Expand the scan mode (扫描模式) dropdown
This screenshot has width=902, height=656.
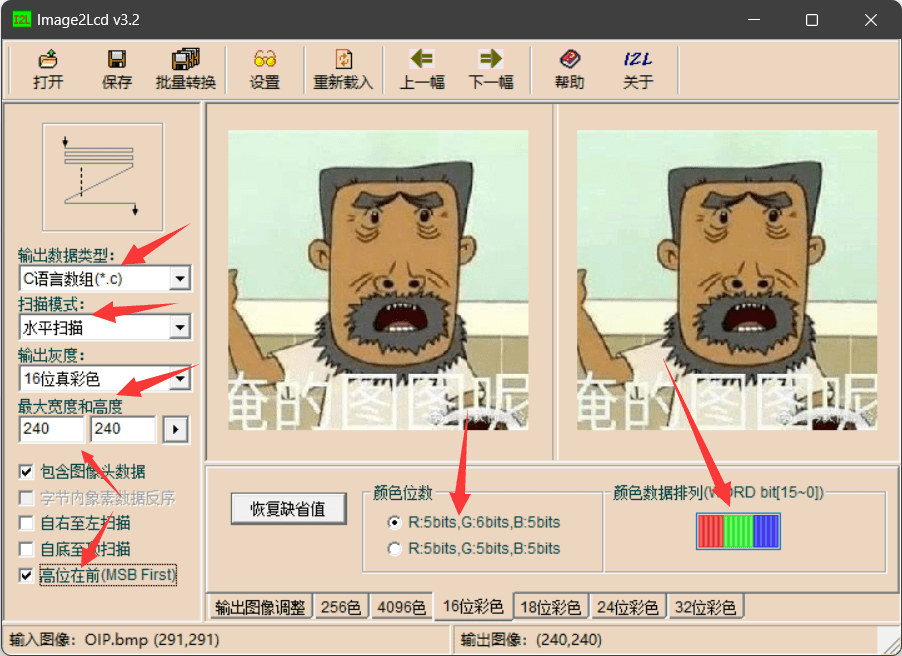(180, 327)
